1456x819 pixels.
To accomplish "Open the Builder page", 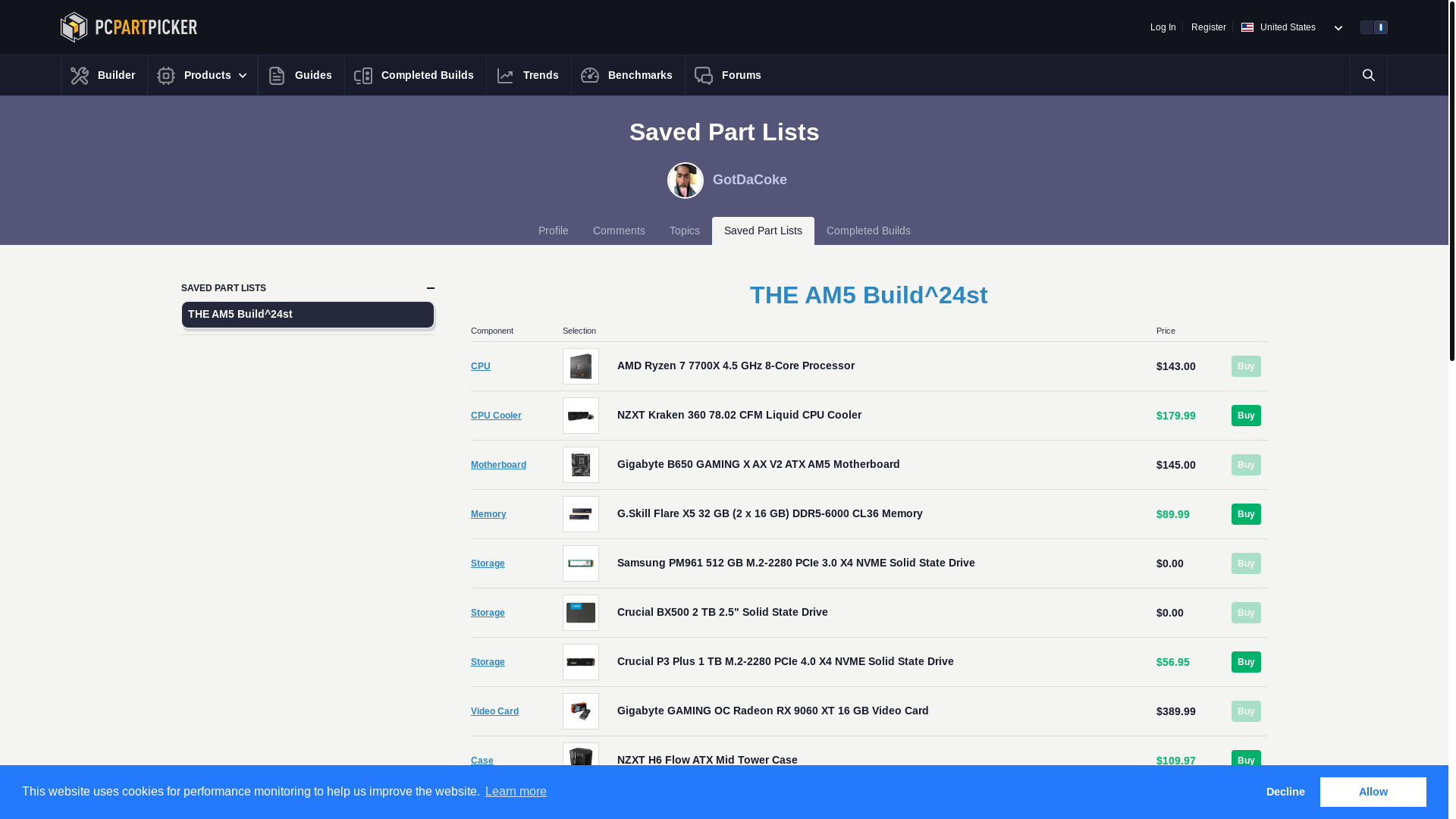I will point(104,75).
